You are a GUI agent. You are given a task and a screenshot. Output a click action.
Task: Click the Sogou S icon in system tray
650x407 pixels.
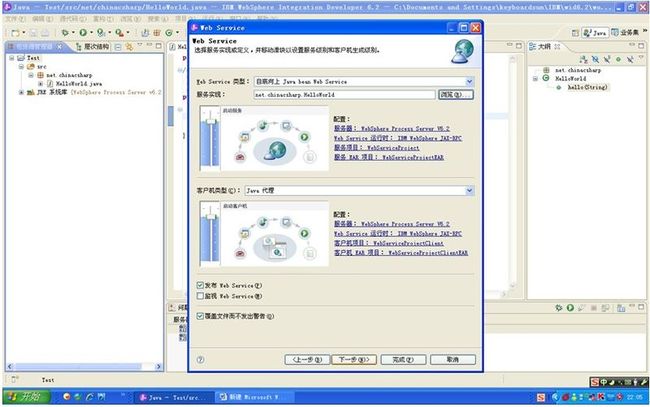[541, 397]
